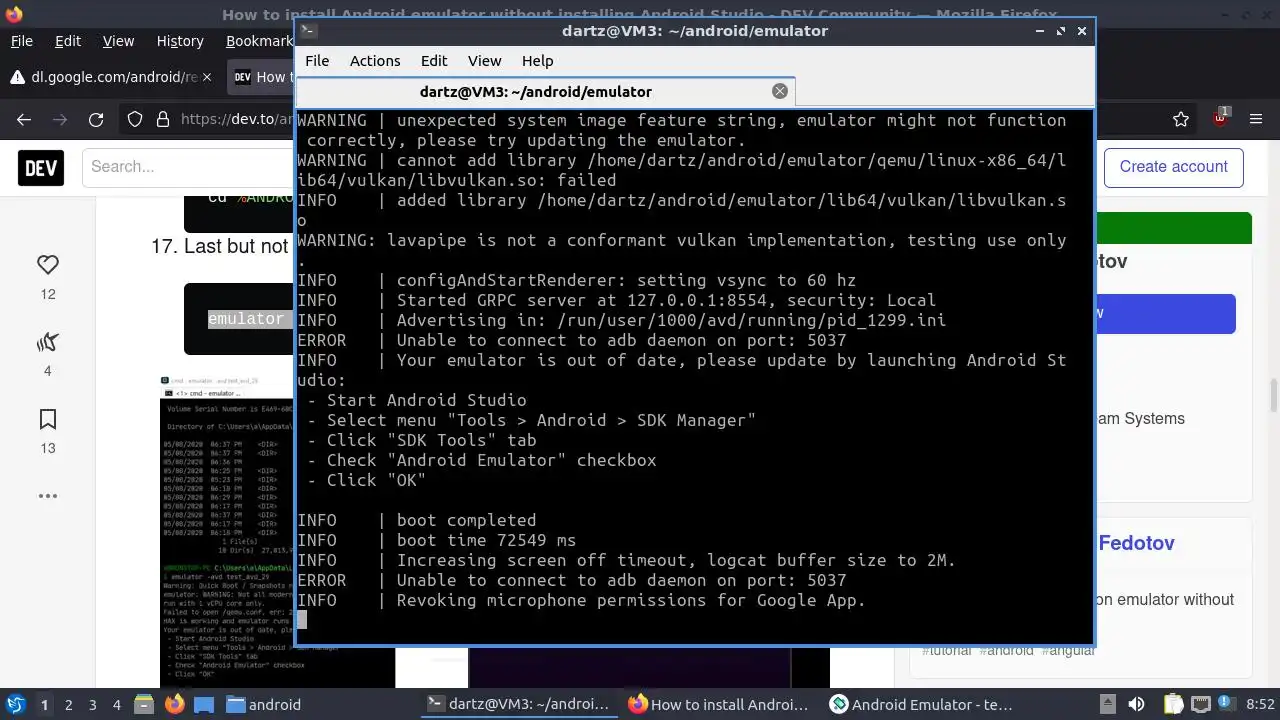Open the terminal Actions menu

pos(375,61)
